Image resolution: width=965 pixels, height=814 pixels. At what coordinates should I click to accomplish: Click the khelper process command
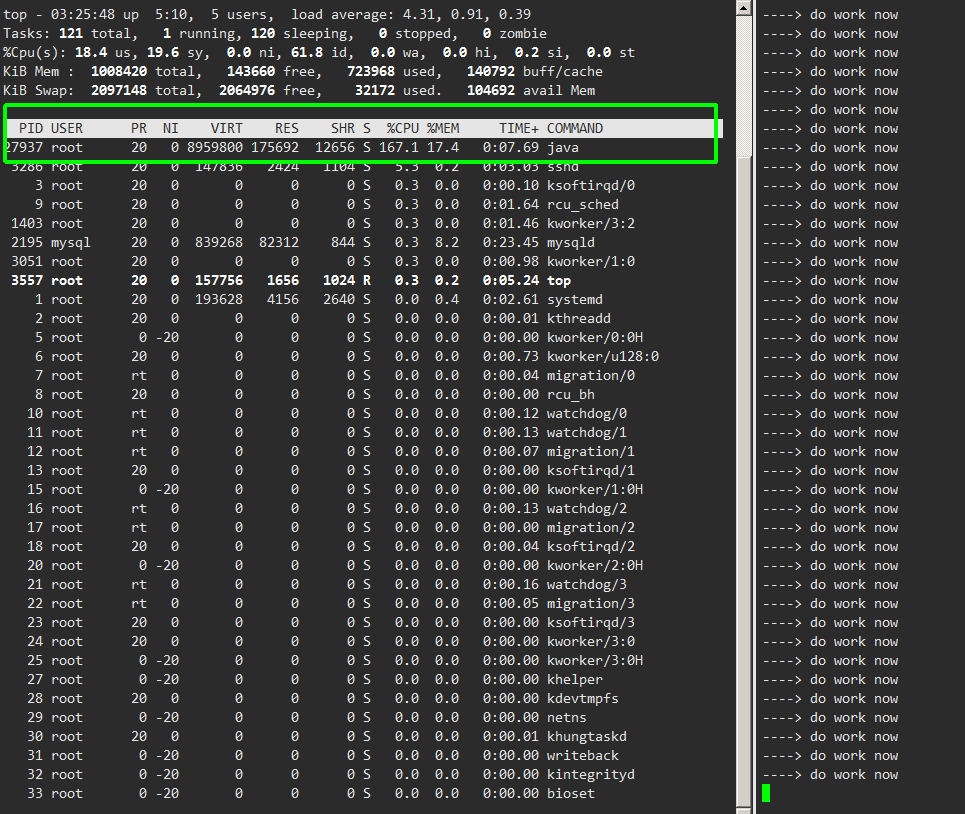point(575,680)
